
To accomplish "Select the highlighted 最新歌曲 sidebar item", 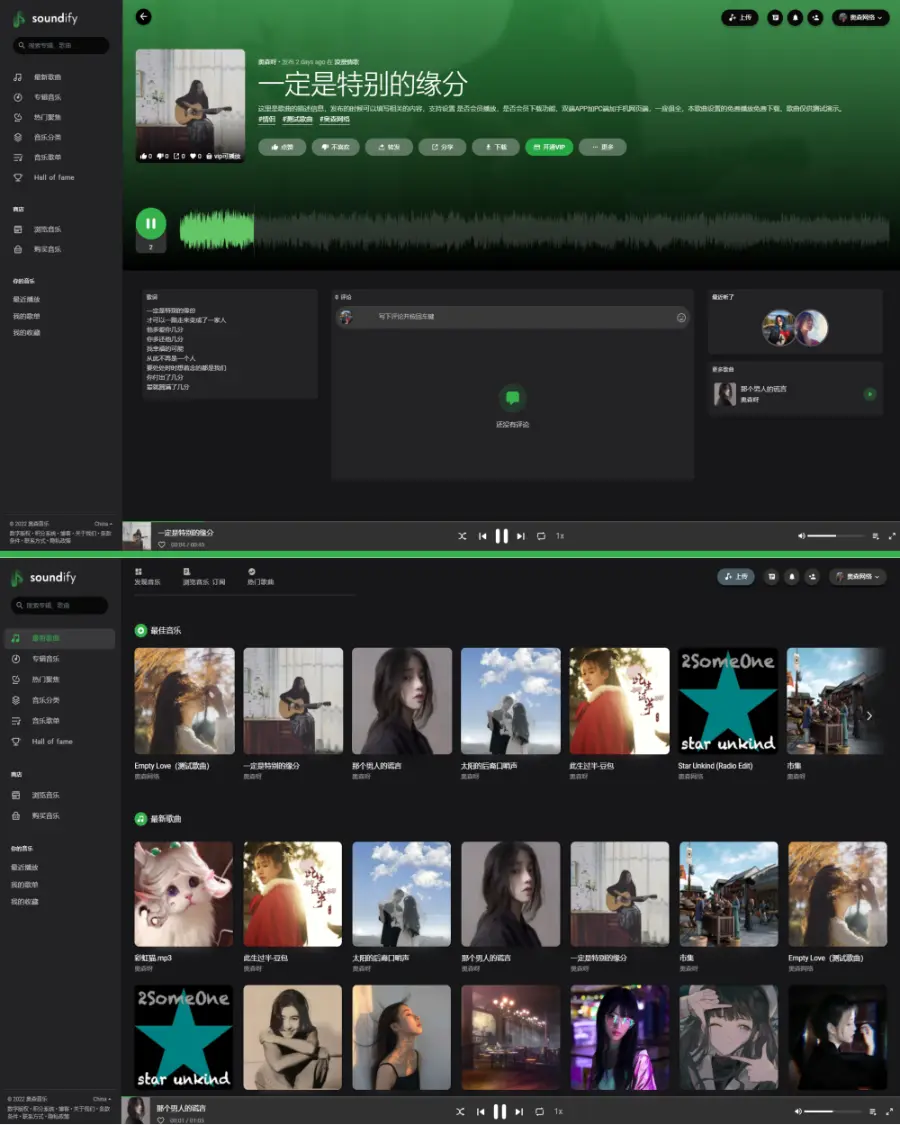I will [x=58, y=638].
